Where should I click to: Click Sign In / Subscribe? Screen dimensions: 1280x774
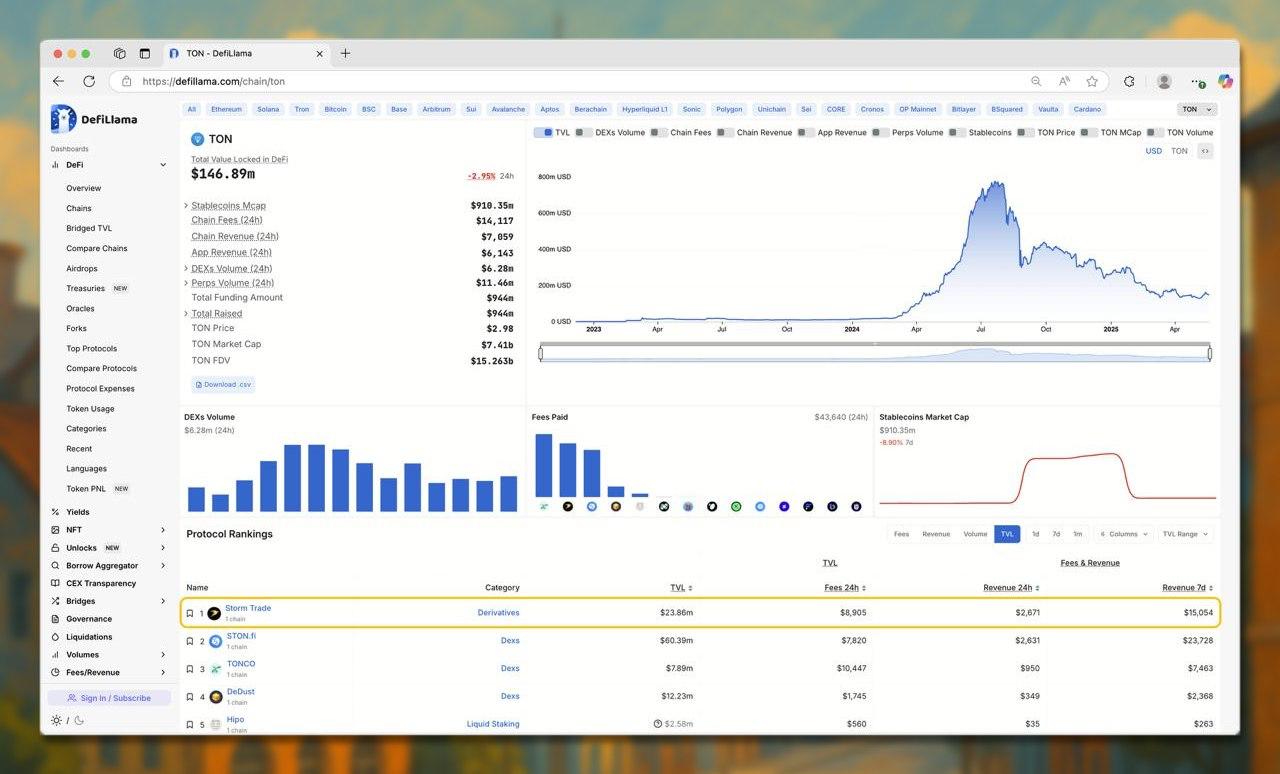(109, 698)
